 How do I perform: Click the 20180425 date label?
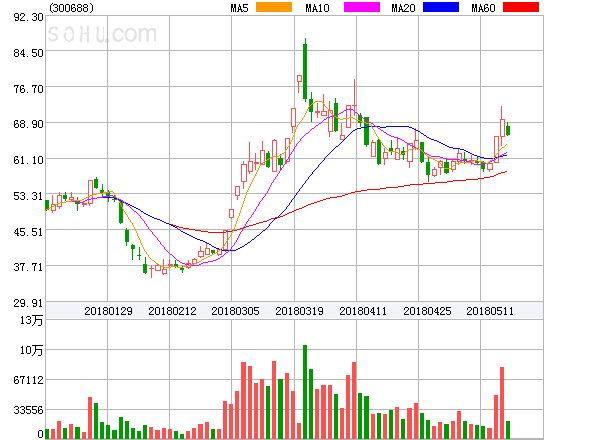coord(427,311)
